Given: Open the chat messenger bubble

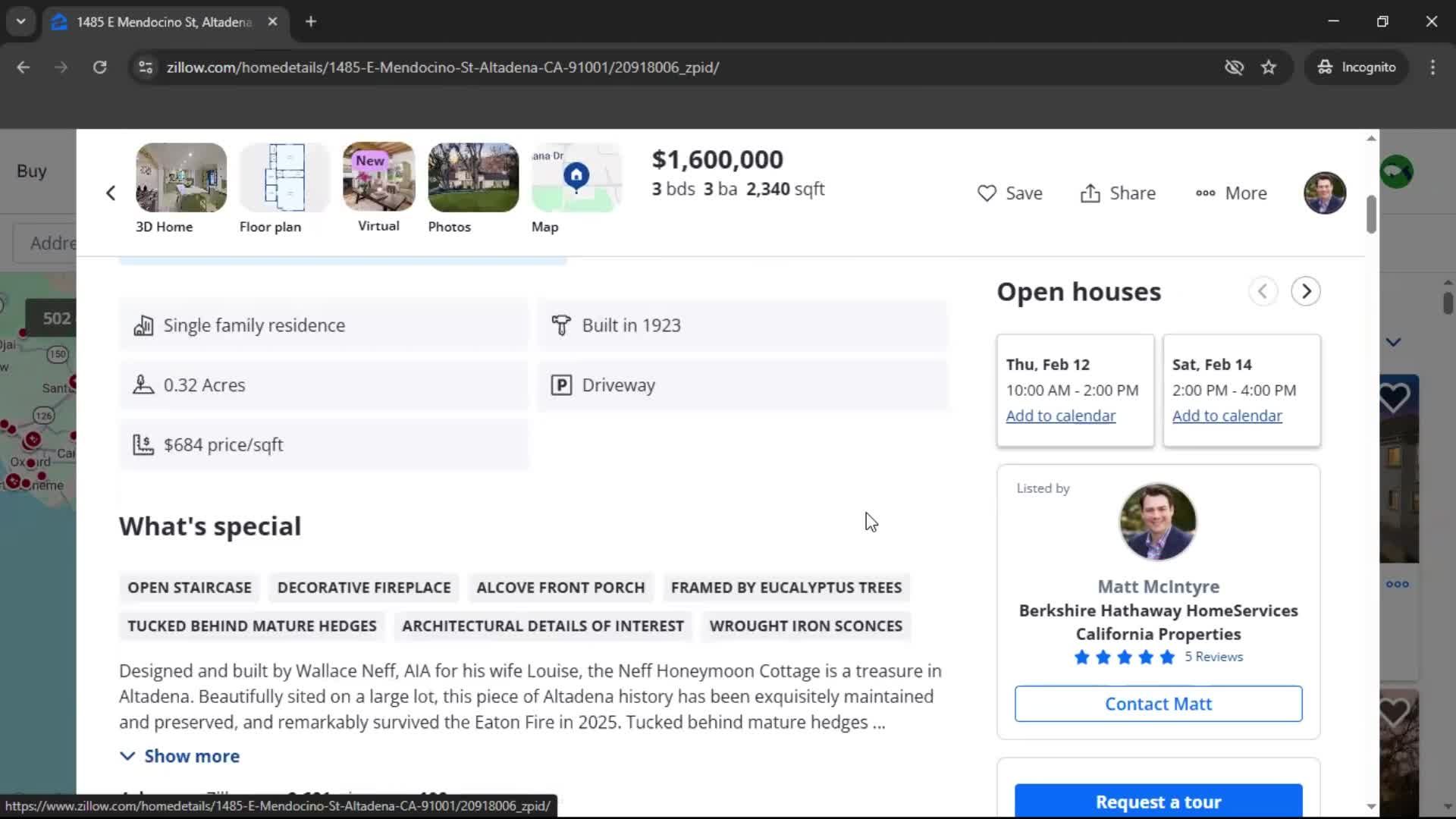Looking at the screenshot, I should (1396, 171).
